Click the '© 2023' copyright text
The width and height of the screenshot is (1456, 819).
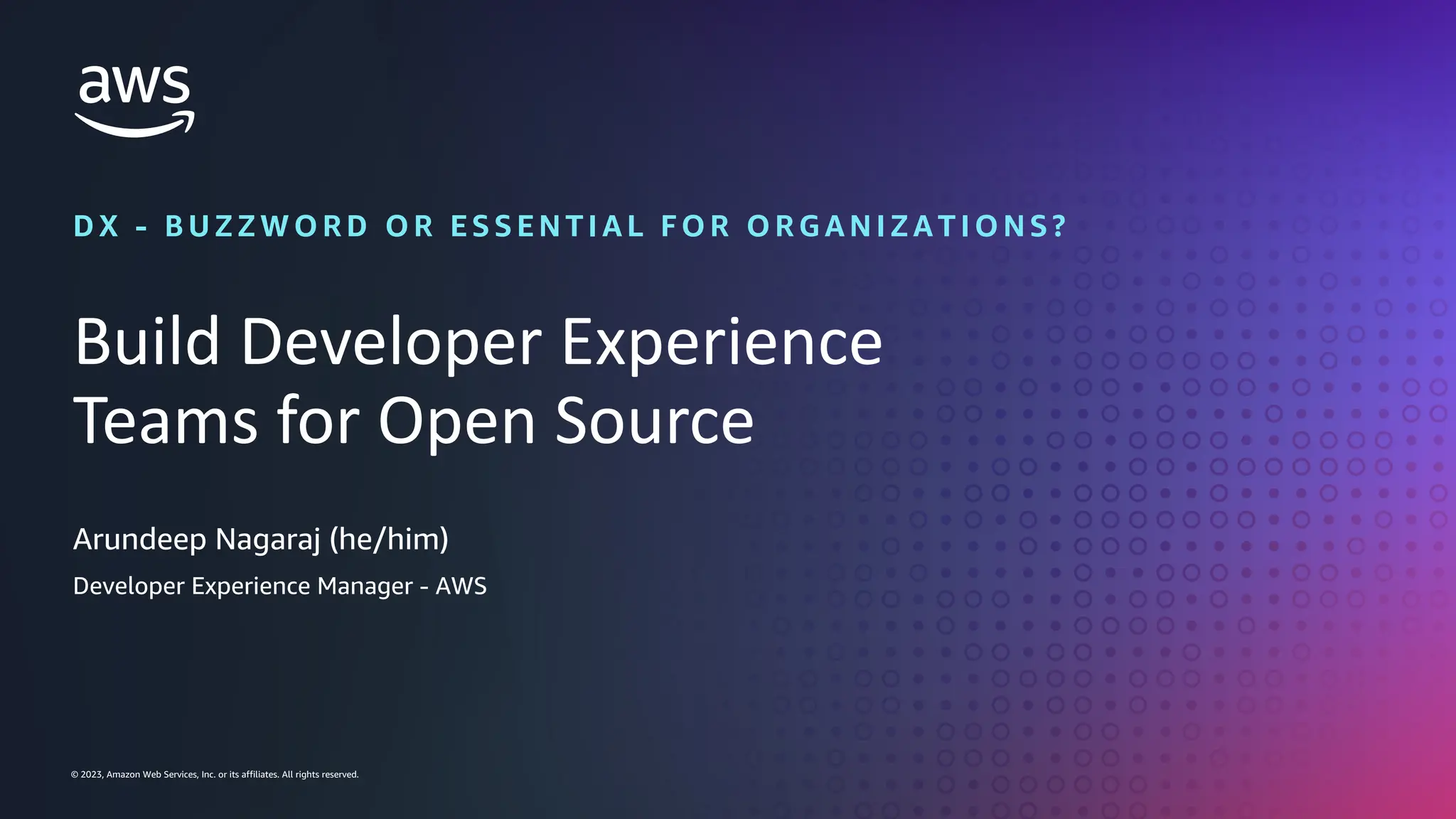[87, 775]
